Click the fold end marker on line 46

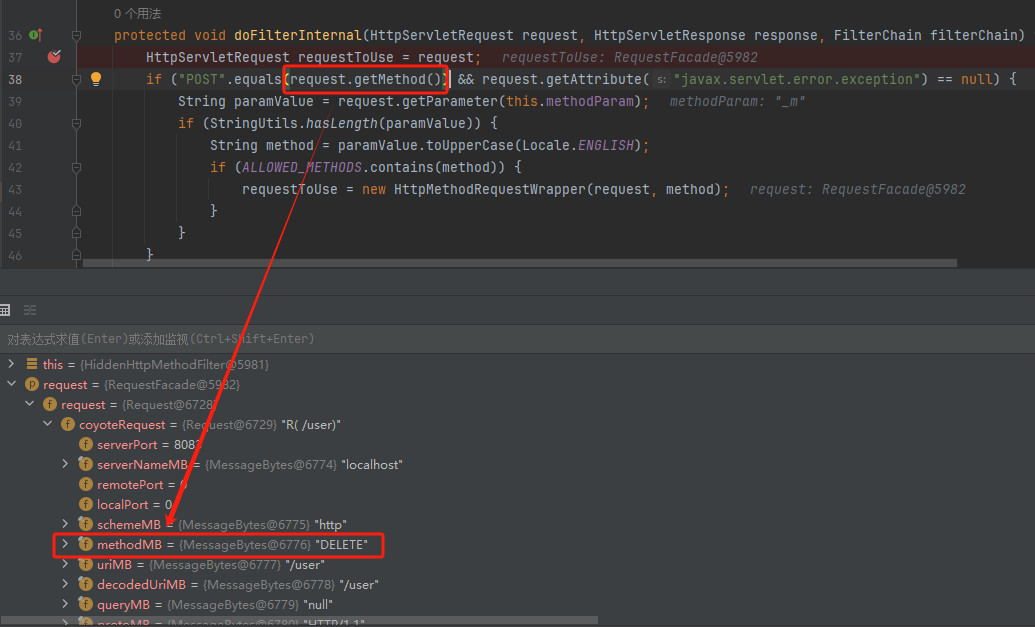[77, 255]
